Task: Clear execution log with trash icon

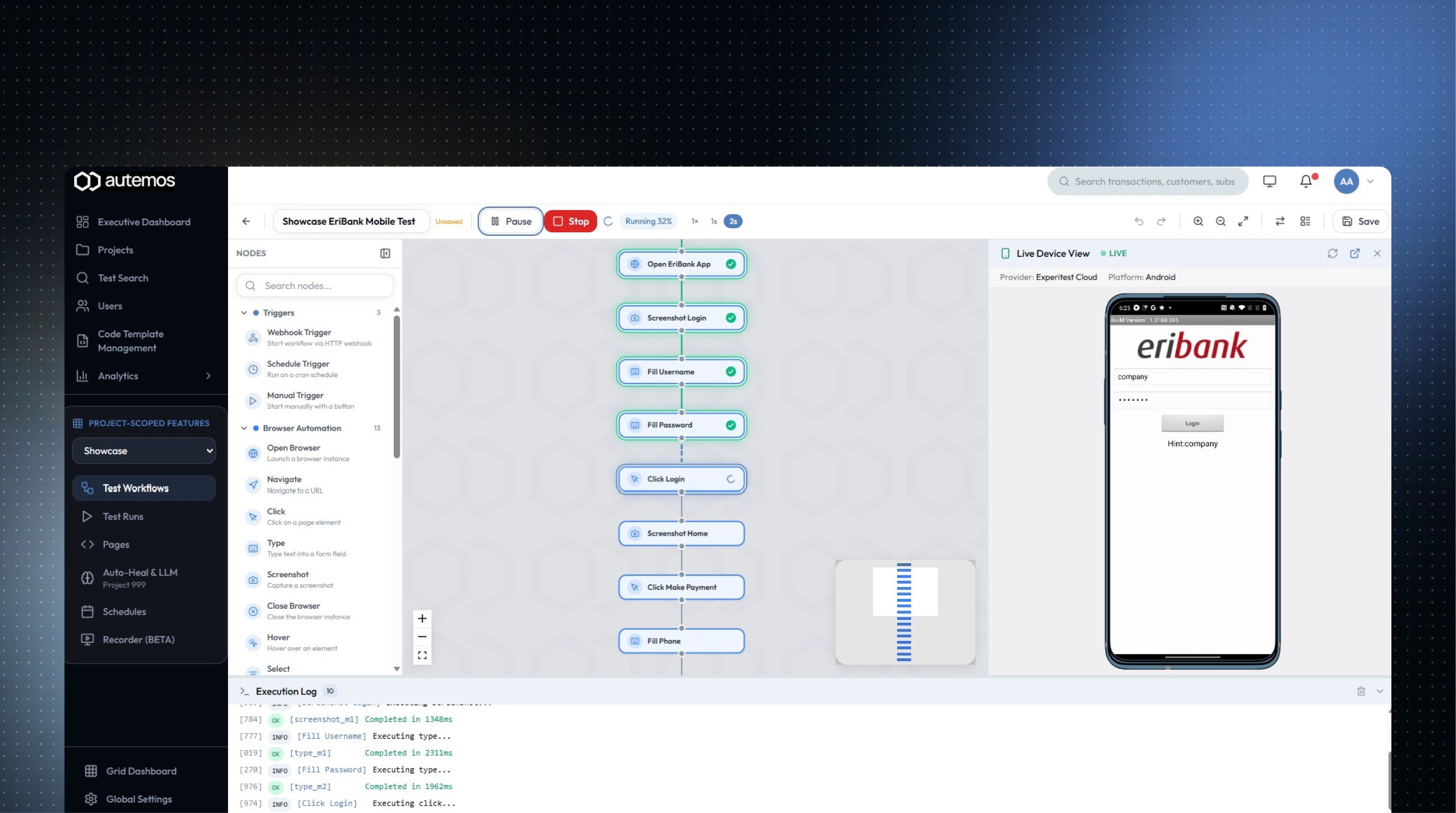Action: [x=1361, y=691]
